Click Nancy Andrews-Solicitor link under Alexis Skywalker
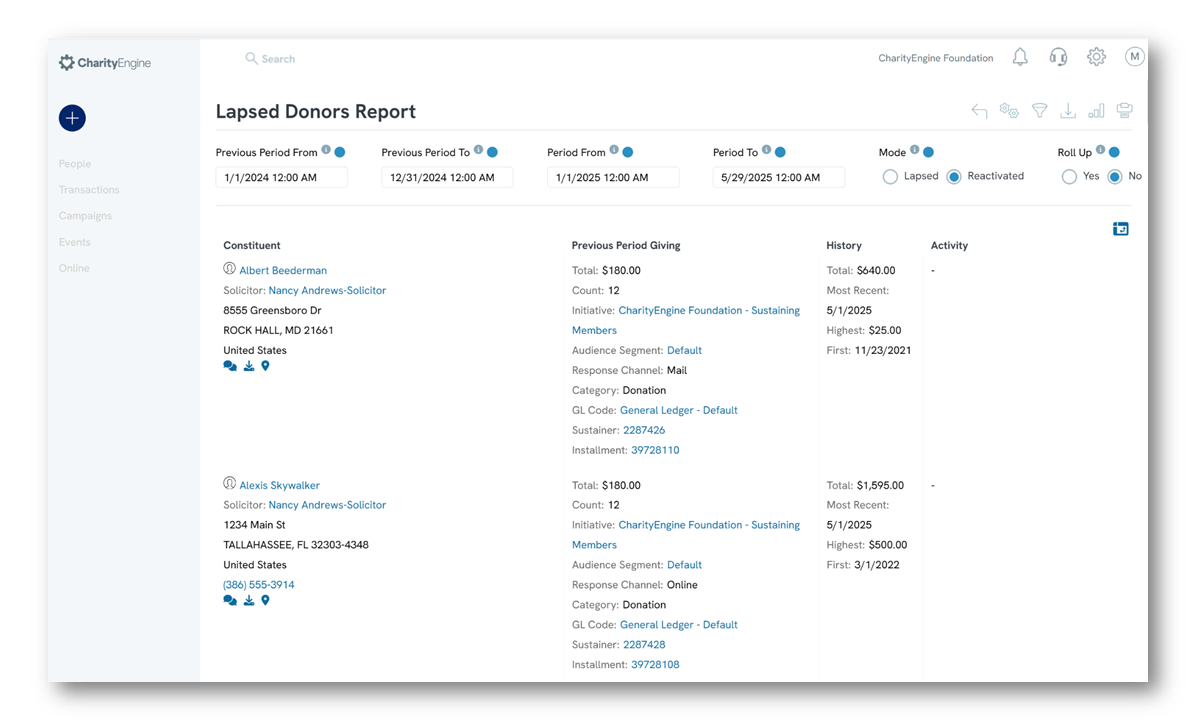1187x720 pixels. tap(327, 505)
